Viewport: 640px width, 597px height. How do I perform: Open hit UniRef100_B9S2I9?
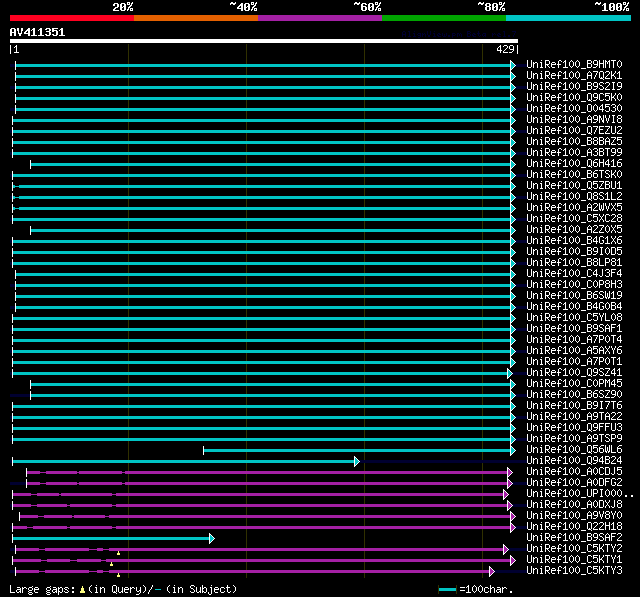574,87
